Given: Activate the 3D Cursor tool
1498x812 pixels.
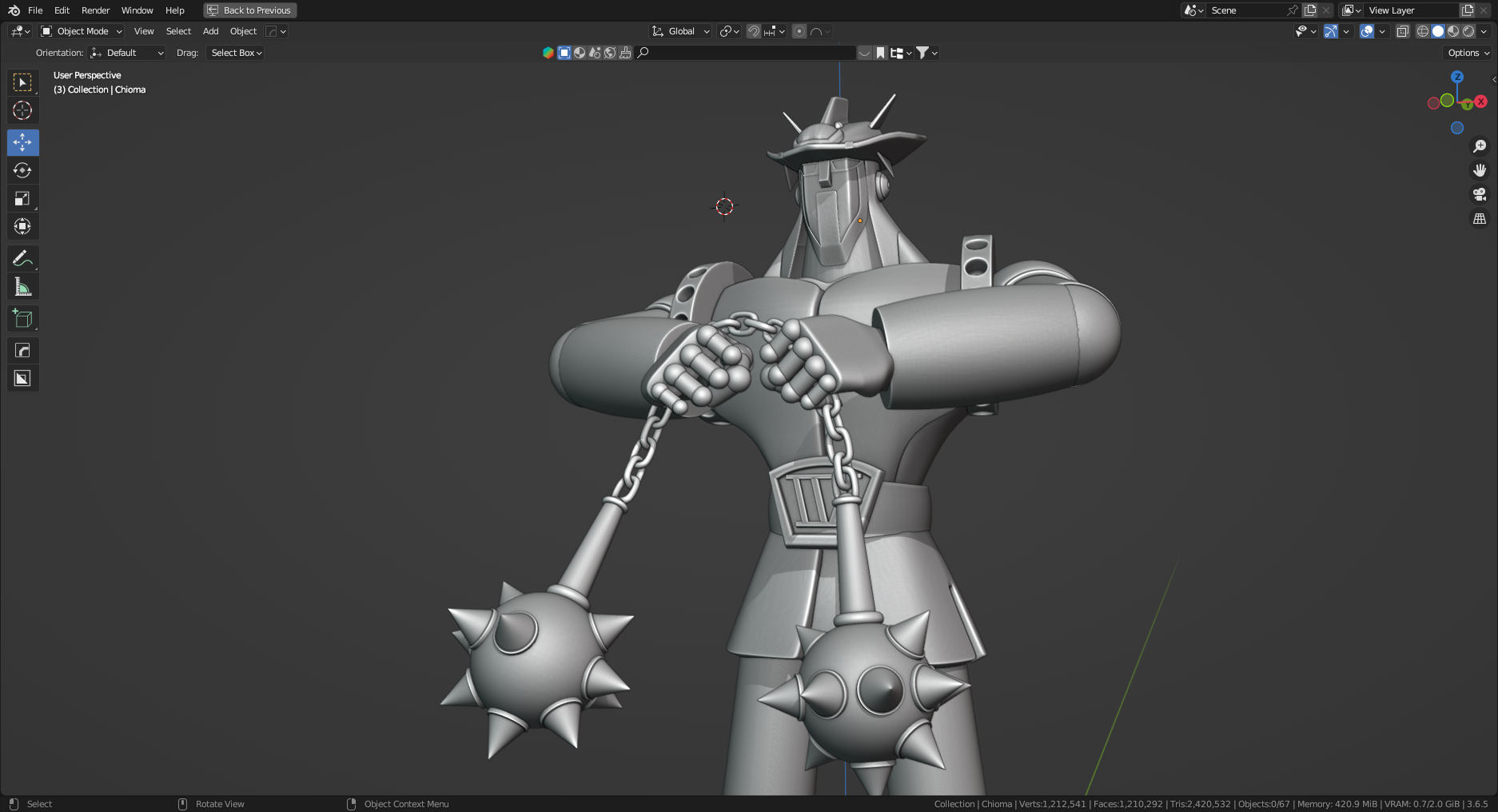Looking at the screenshot, I should [22, 110].
